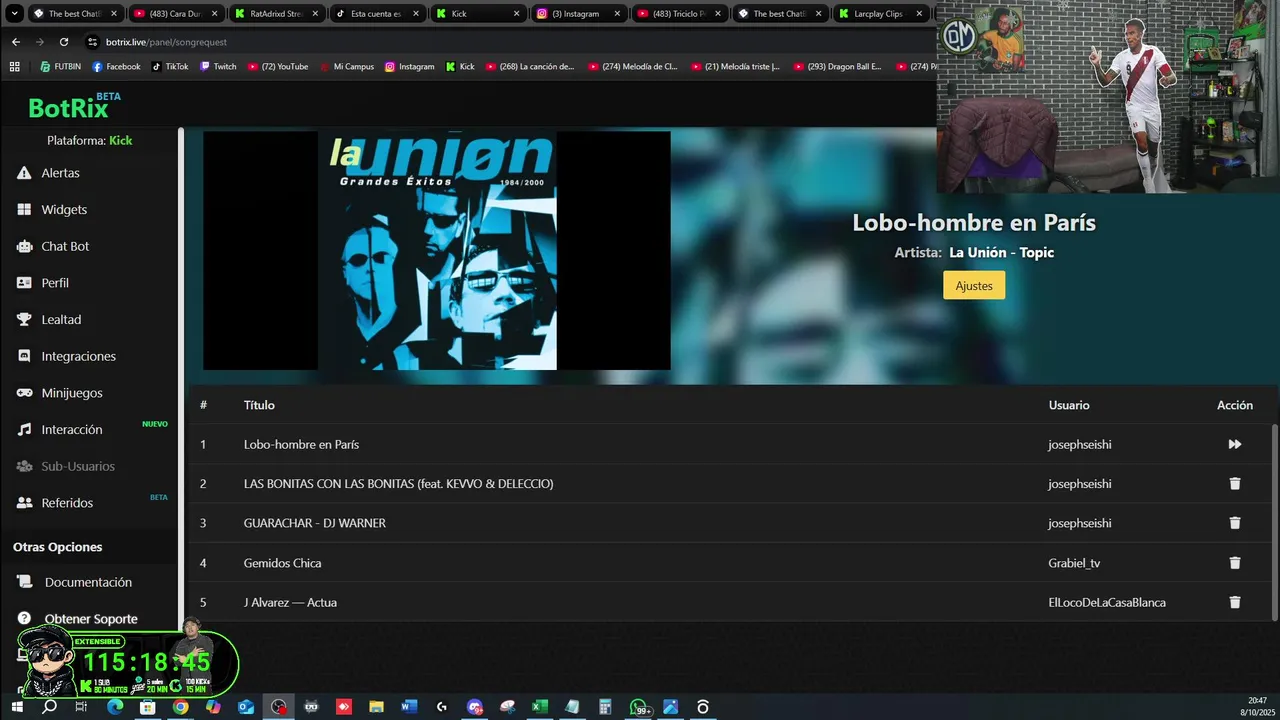Switch to the (3) Instagram tab
Viewport: 1280px width, 720px height.
[578, 14]
